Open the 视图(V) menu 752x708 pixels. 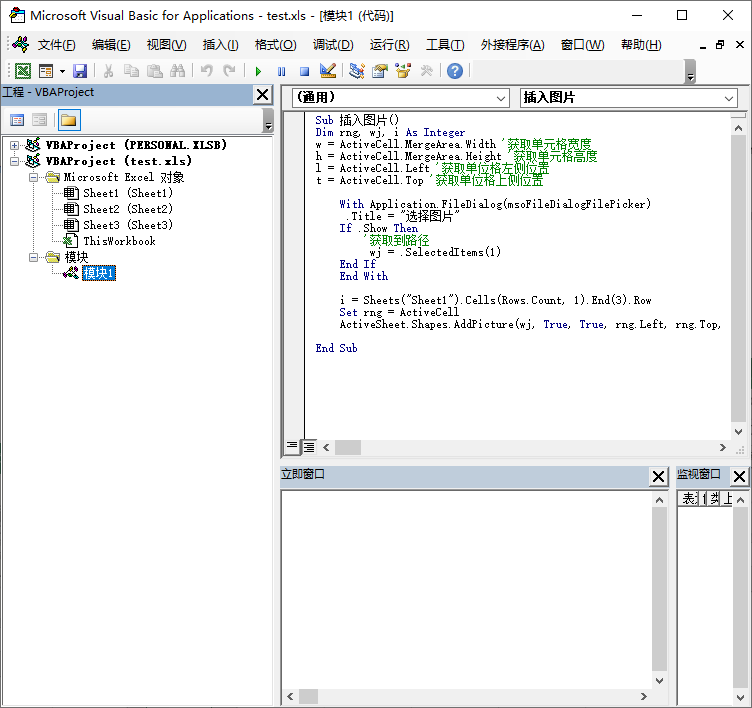[166, 45]
